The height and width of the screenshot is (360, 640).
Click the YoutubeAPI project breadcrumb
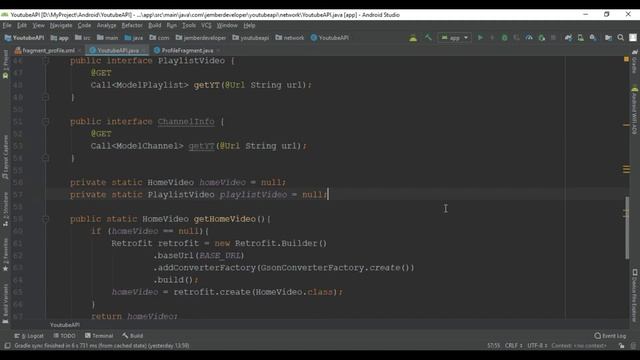[24, 38]
